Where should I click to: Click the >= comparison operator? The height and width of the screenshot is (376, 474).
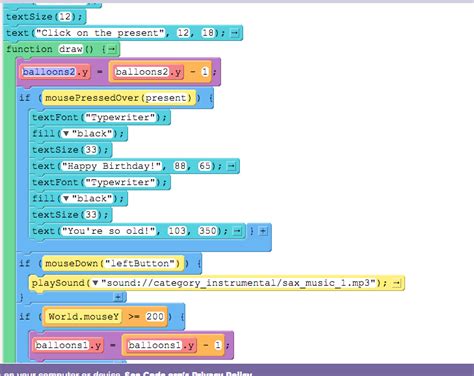point(134,317)
